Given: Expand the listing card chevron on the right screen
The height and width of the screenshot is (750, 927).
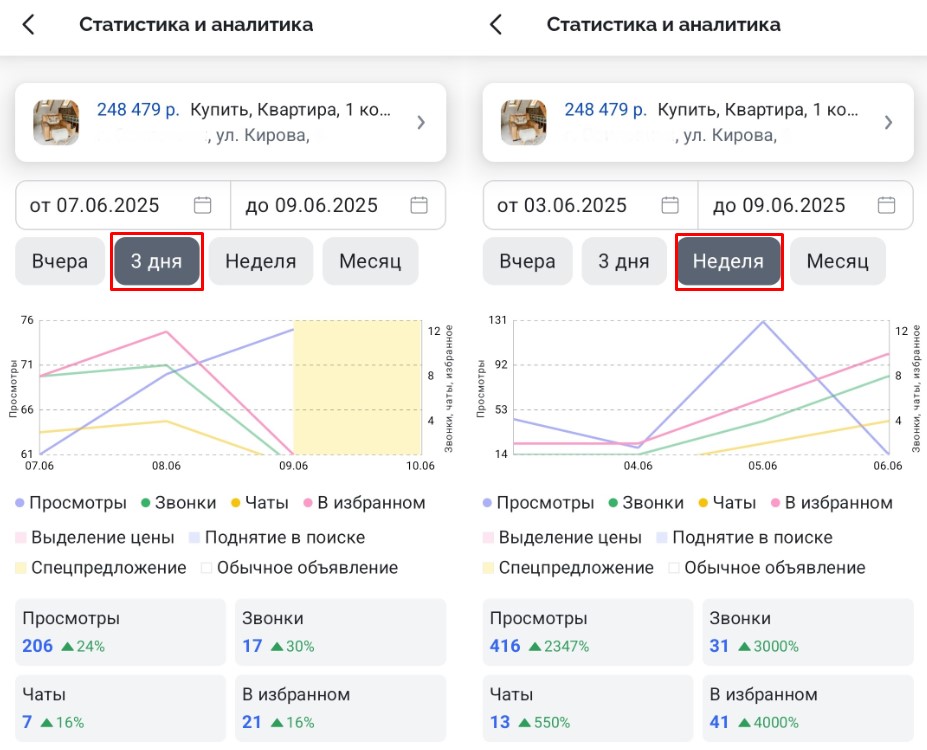Looking at the screenshot, I should [888, 123].
